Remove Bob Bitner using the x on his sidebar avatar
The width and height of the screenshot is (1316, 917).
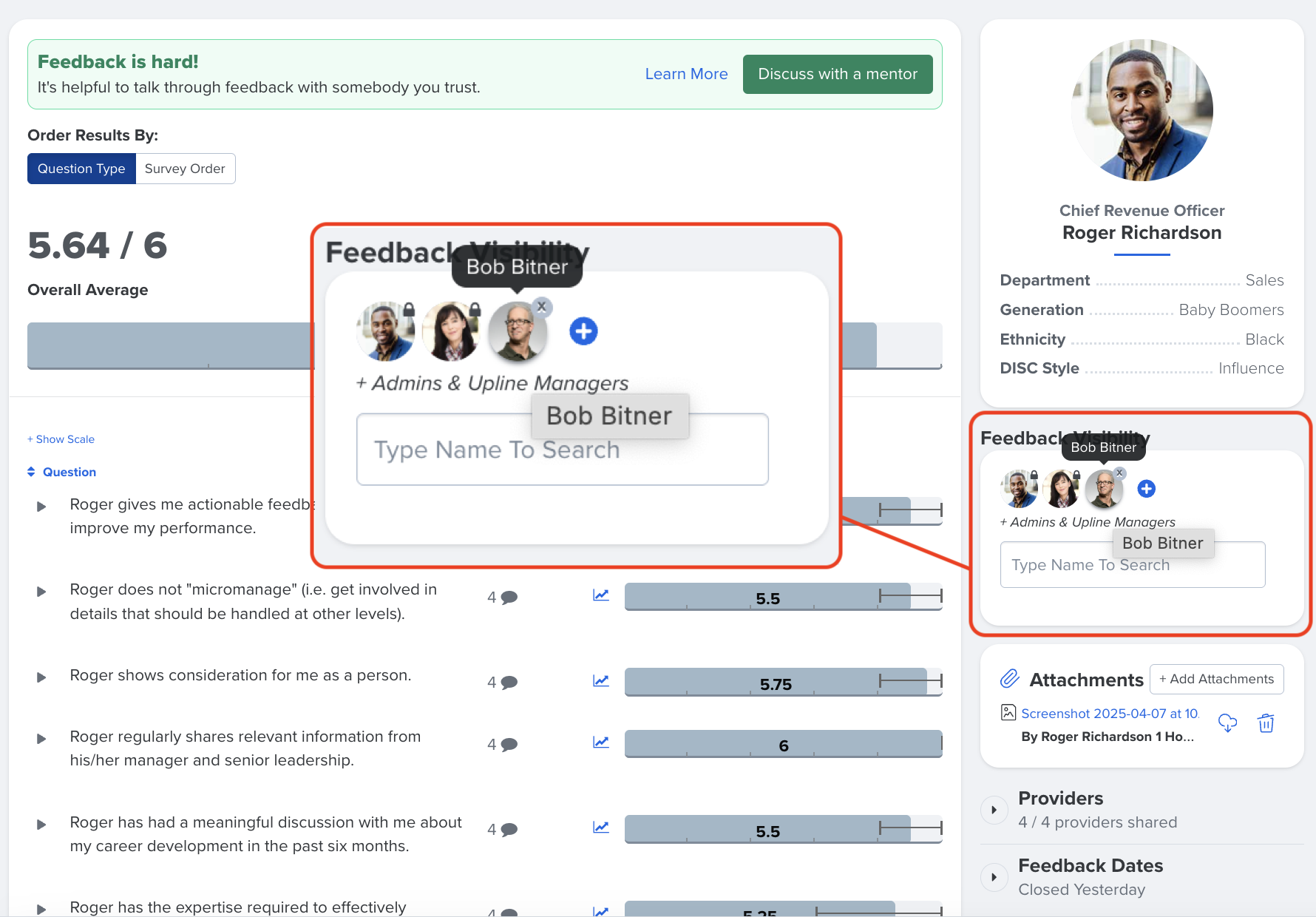[1119, 473]
